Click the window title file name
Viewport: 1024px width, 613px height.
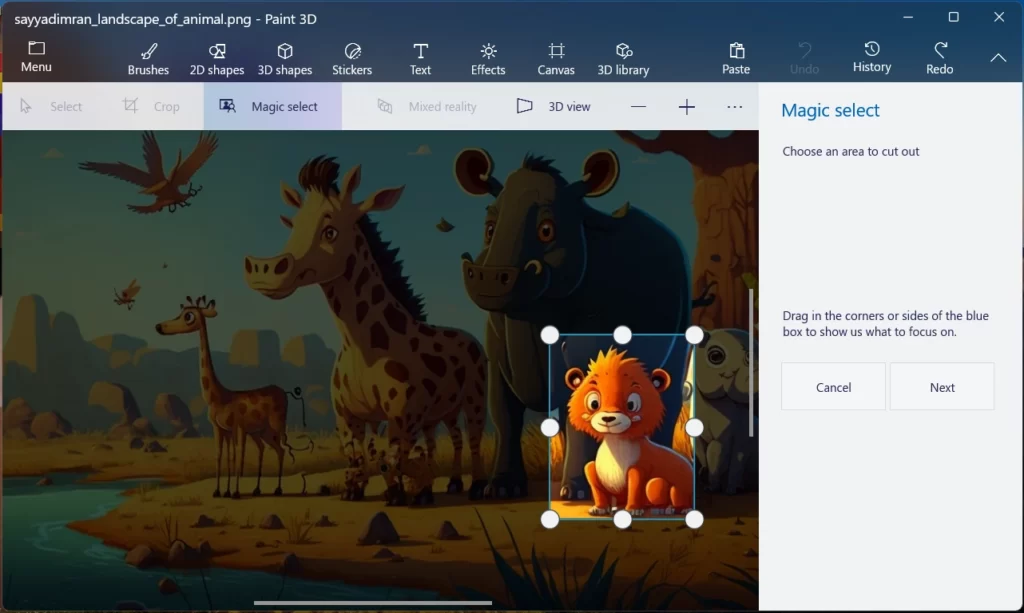click(133, 19)
